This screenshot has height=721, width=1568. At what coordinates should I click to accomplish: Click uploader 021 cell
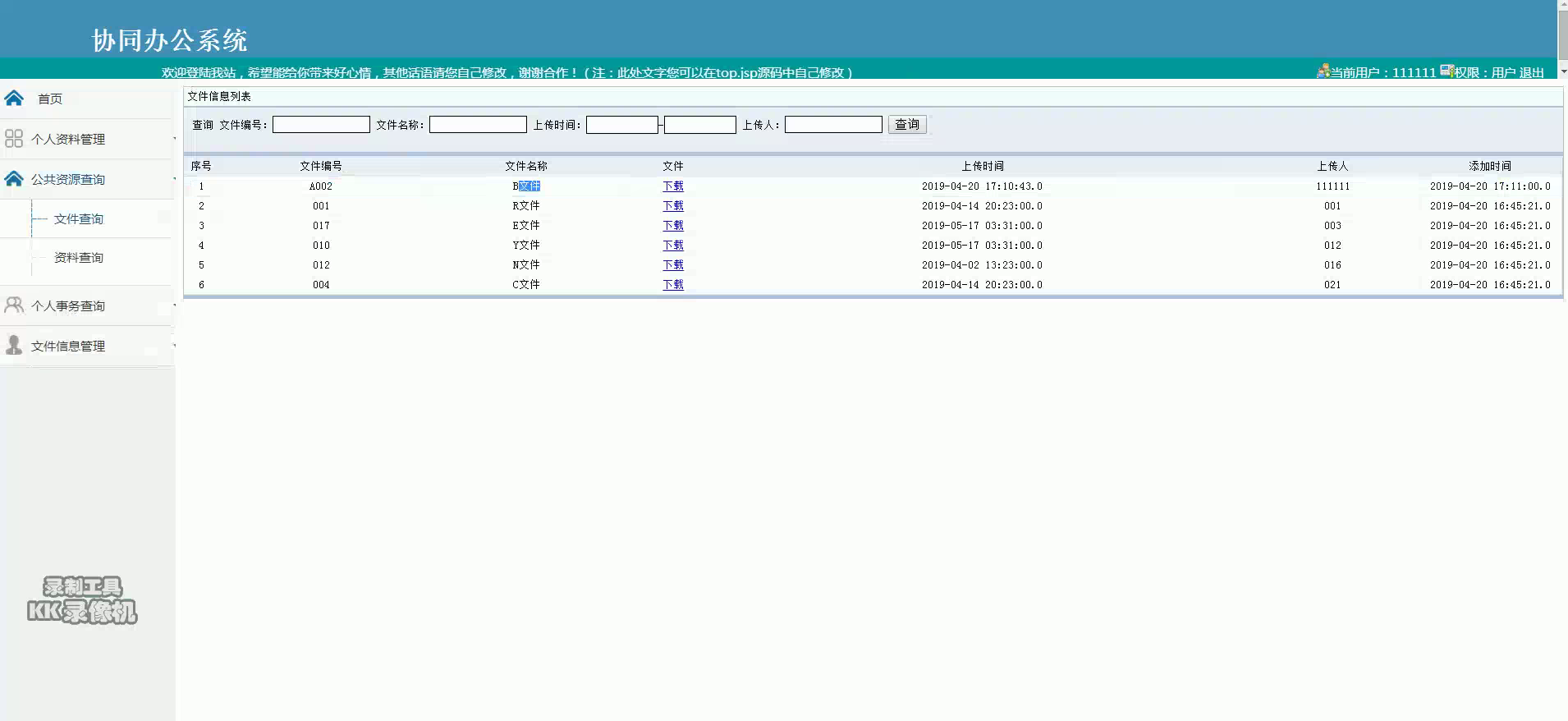click(x=1332, y=285)
